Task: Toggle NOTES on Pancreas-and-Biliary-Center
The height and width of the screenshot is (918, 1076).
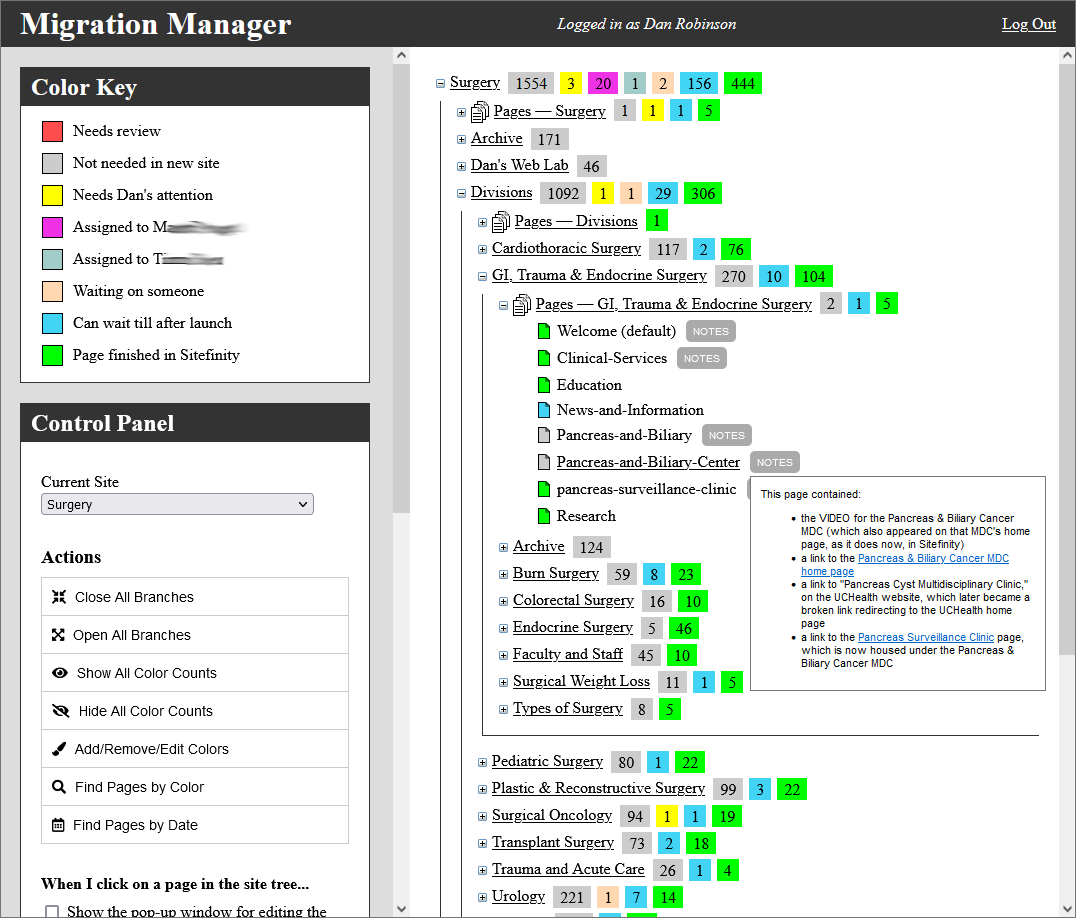Action: click(774, 462)
